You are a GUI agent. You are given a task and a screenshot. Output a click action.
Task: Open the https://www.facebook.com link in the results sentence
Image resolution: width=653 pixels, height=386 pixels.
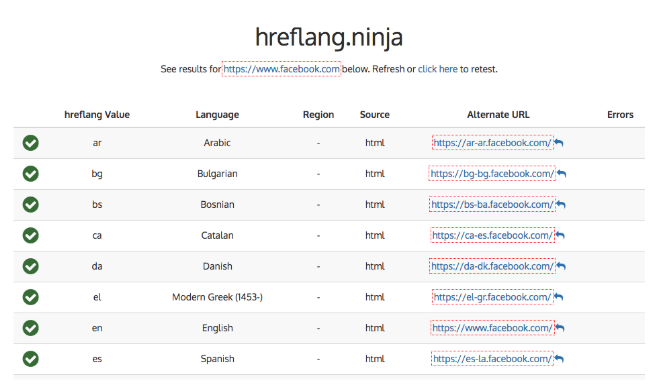[282, 69]
